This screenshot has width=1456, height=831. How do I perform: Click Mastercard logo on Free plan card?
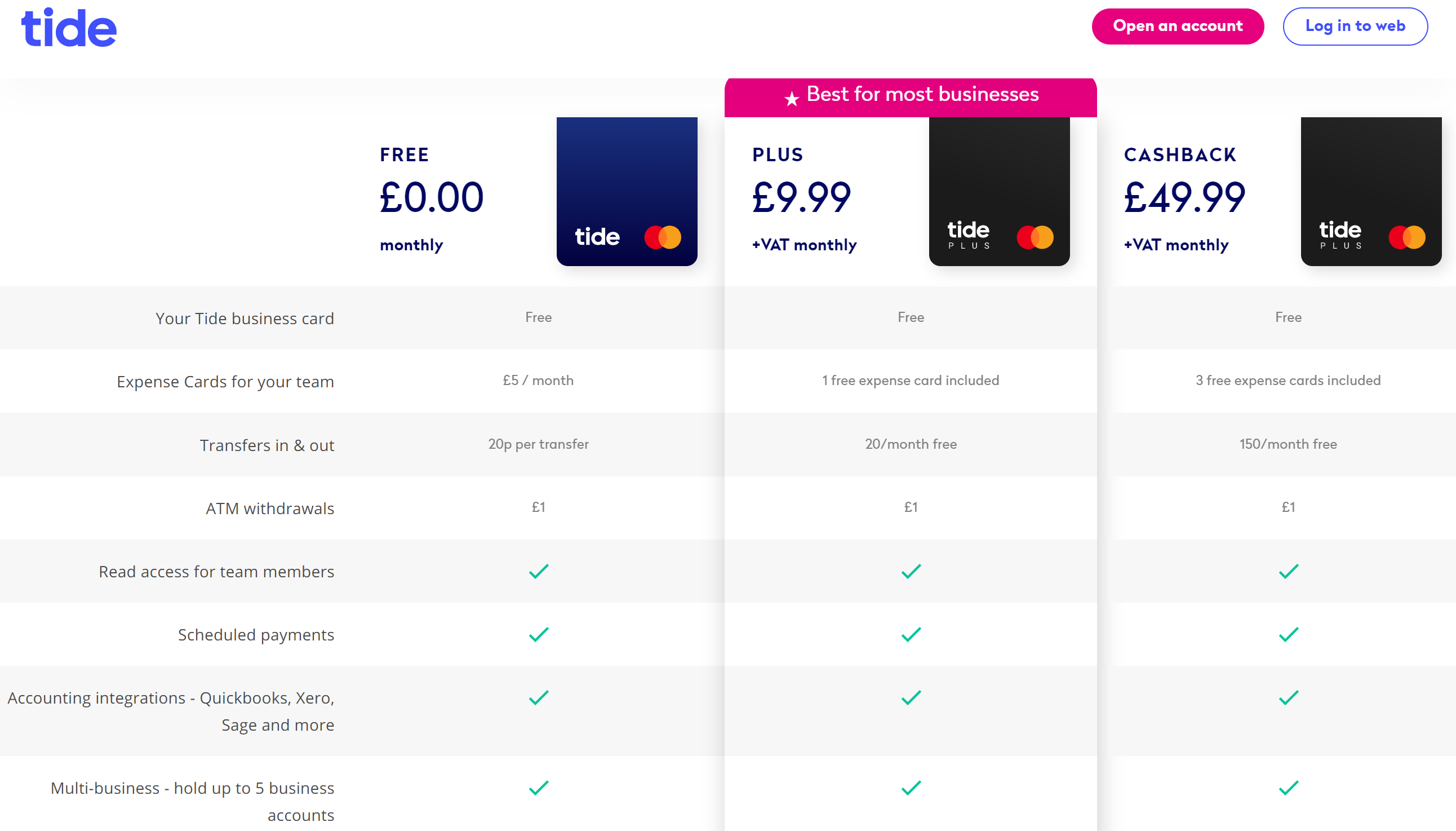(x=662, y=237)
